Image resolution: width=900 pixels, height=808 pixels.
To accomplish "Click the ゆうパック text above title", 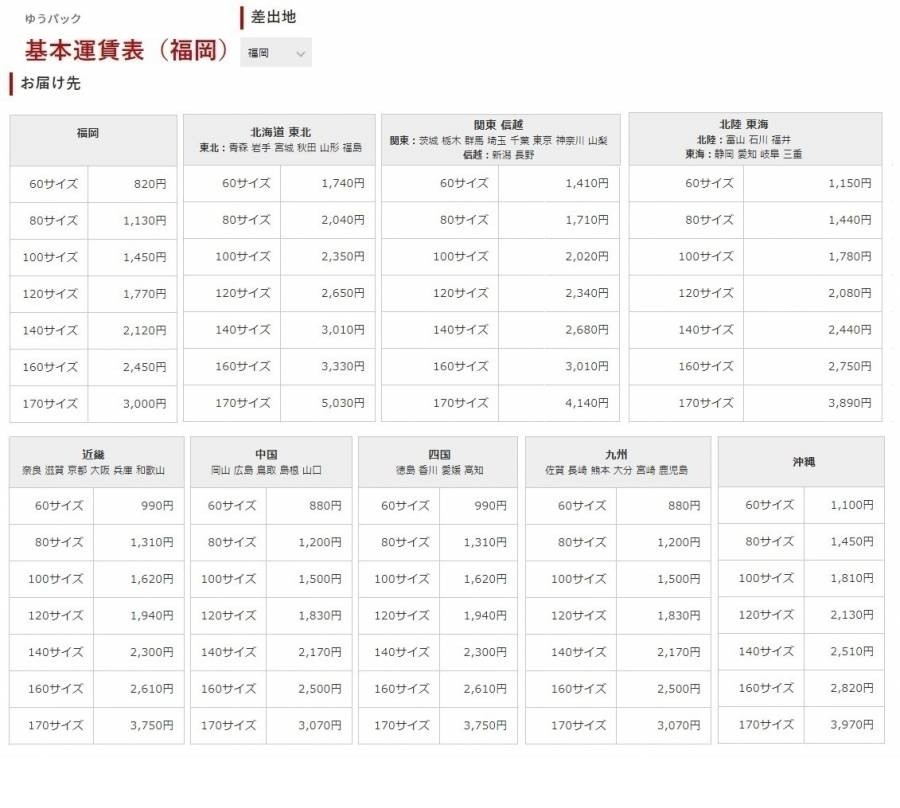I will click(53, 19).
